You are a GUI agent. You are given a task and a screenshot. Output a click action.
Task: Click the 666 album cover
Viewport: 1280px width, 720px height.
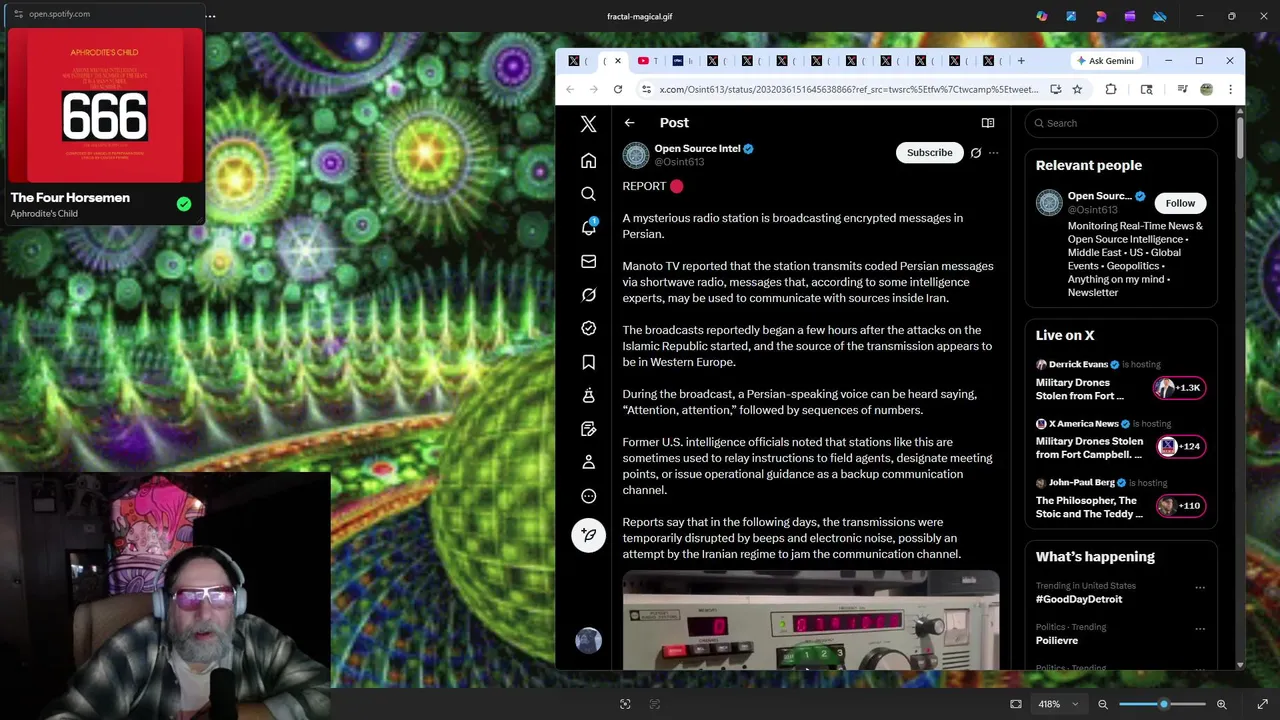pos(105,106)
